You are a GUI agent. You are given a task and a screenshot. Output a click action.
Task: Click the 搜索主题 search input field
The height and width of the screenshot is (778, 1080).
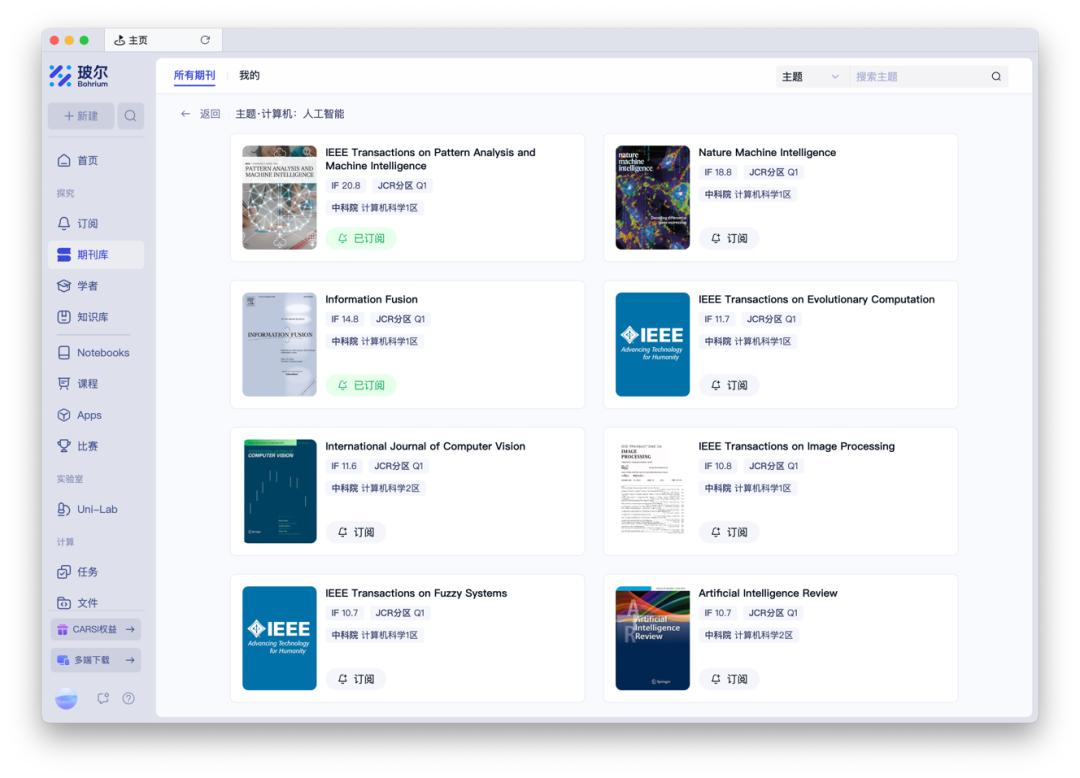tap(920, 76)
